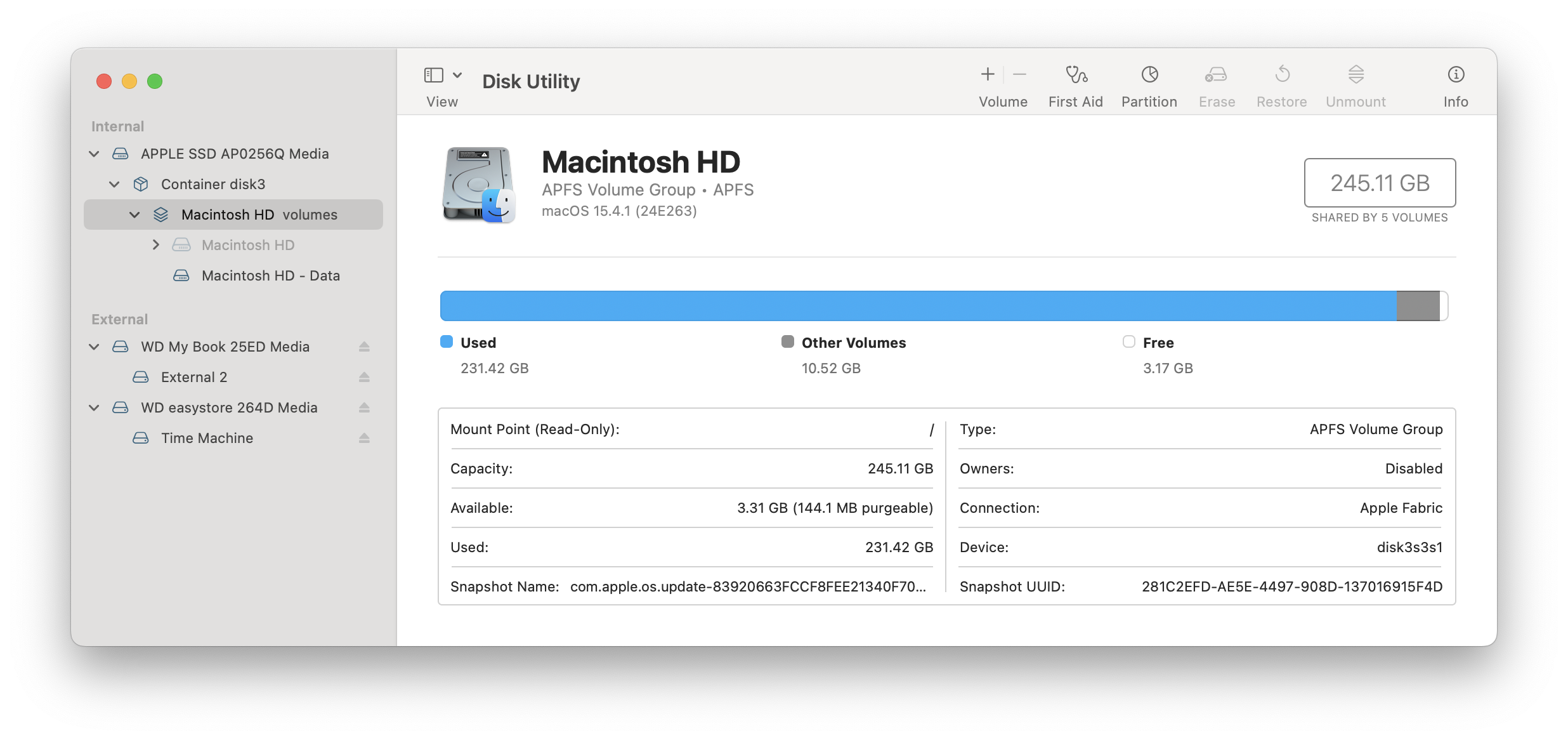Click the blue Used storage bar segment
The width and height of the screenshot is (1568, 740).
pos(917,306)
